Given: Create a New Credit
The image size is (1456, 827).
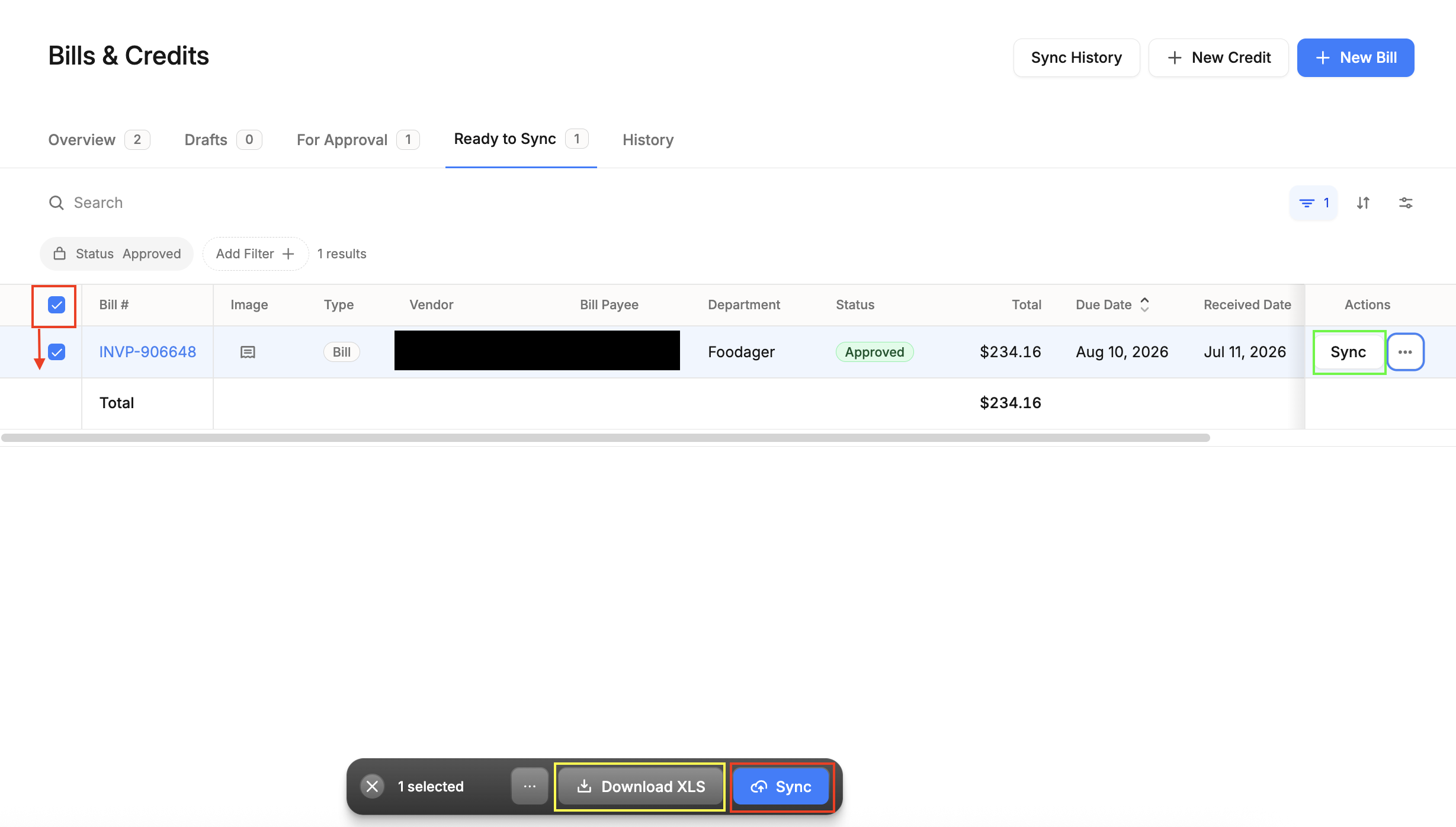Looking at the screenshot, I should [x=1218, y=57].
